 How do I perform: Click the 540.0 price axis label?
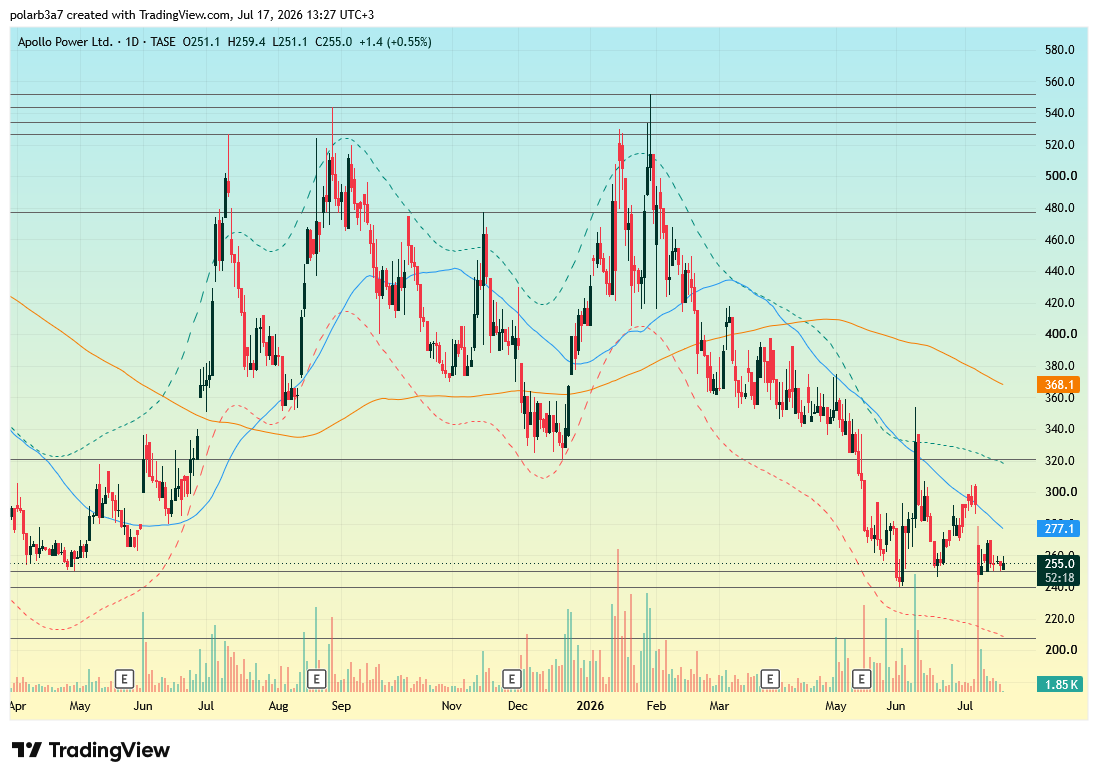(1059, 113)
